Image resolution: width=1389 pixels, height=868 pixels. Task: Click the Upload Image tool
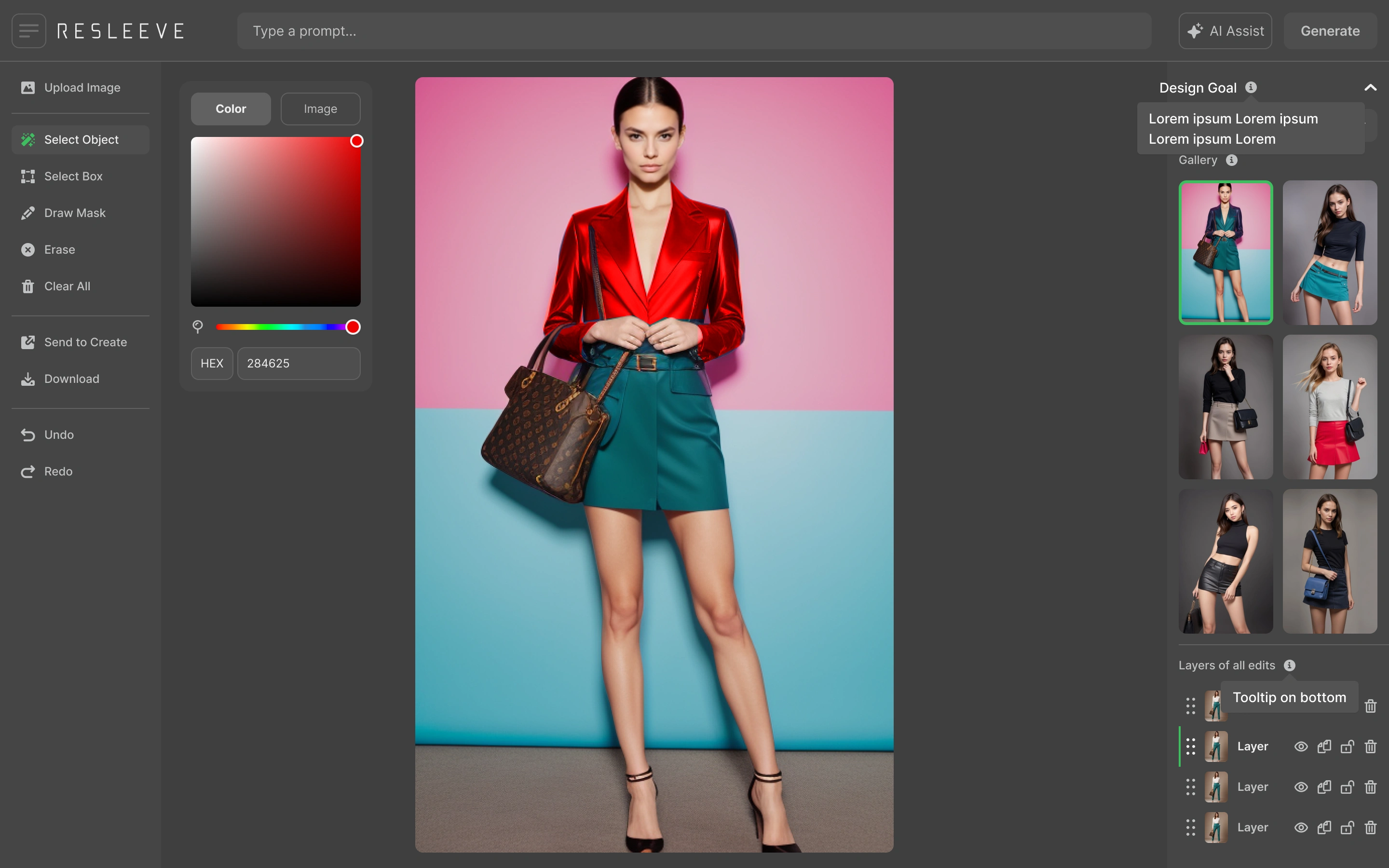[x=81, y=88]
